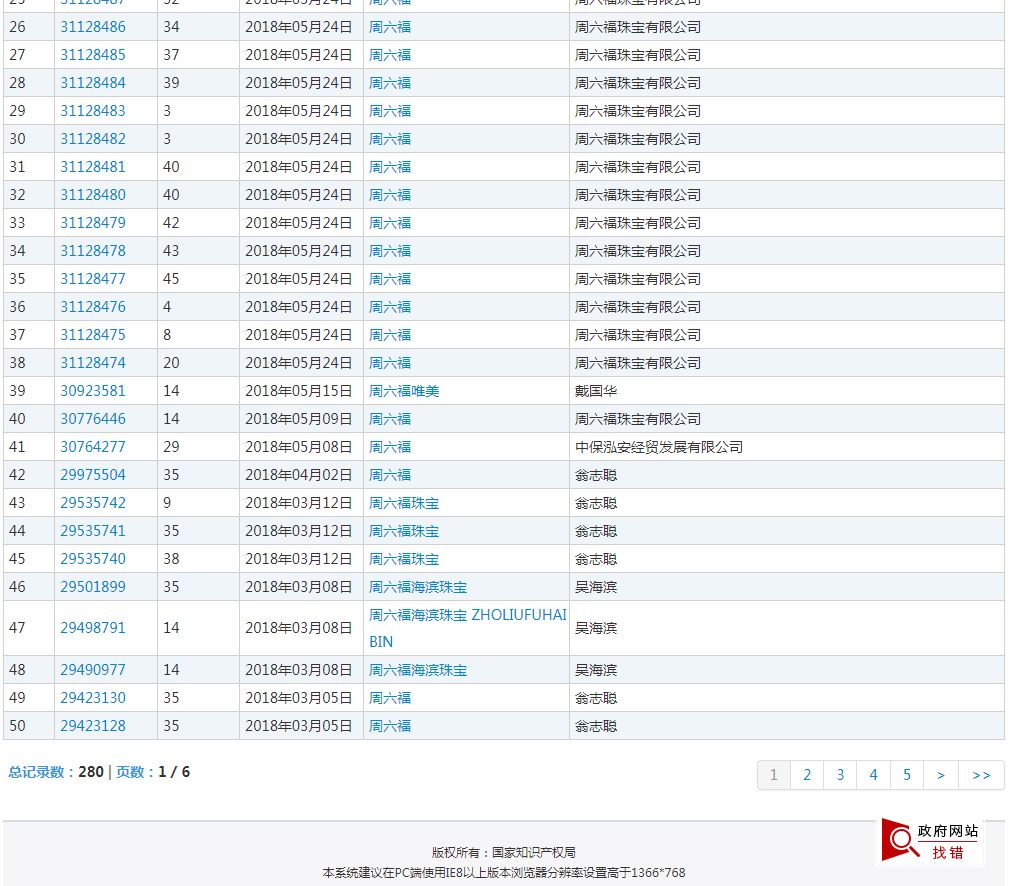
Task: Open trademark 周六福海滨珠宝 ZHOLIUFUHAIBIN
Action: pos(468,628)
